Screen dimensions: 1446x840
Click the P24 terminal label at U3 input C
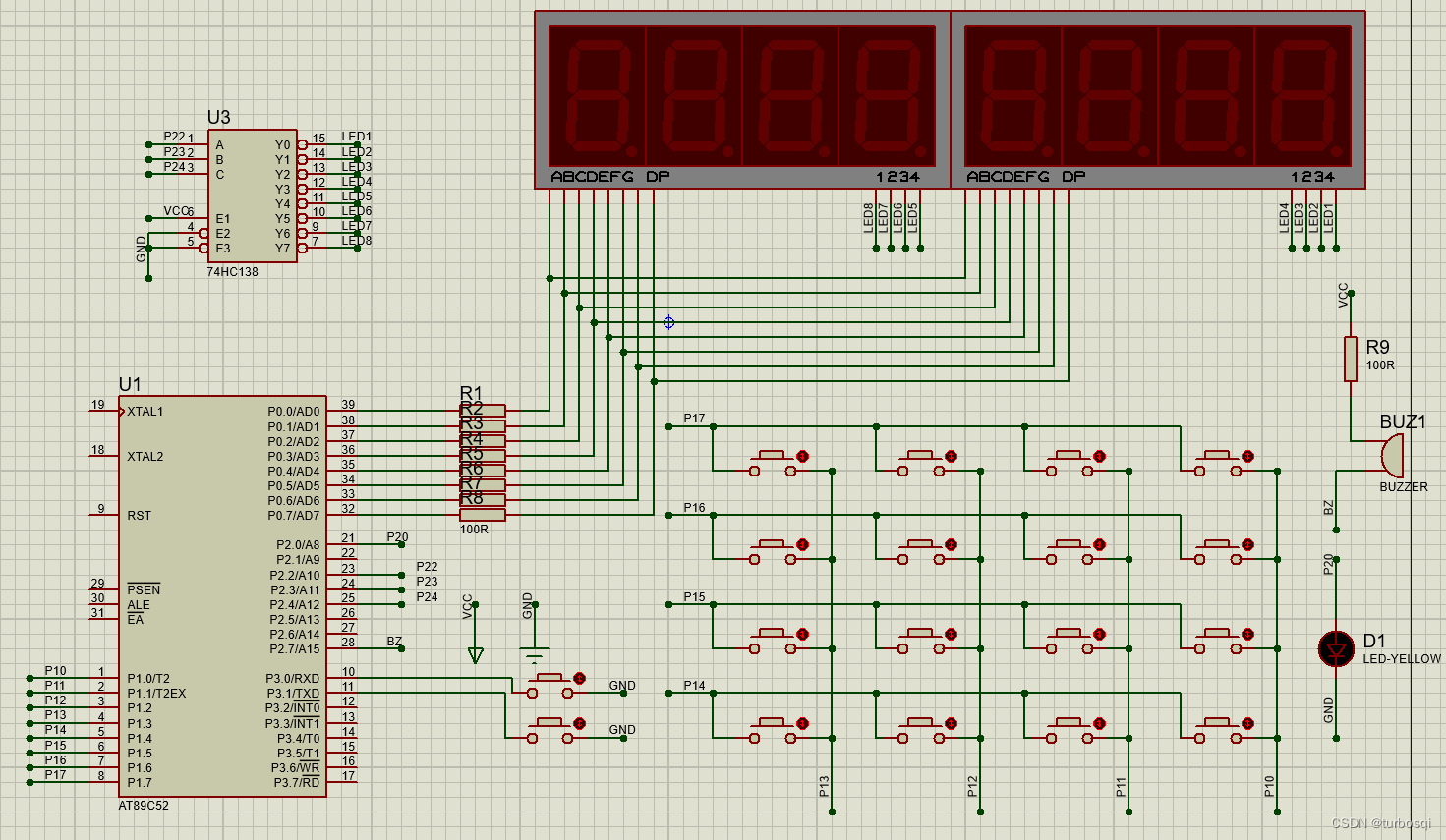[x=174, y=167]
